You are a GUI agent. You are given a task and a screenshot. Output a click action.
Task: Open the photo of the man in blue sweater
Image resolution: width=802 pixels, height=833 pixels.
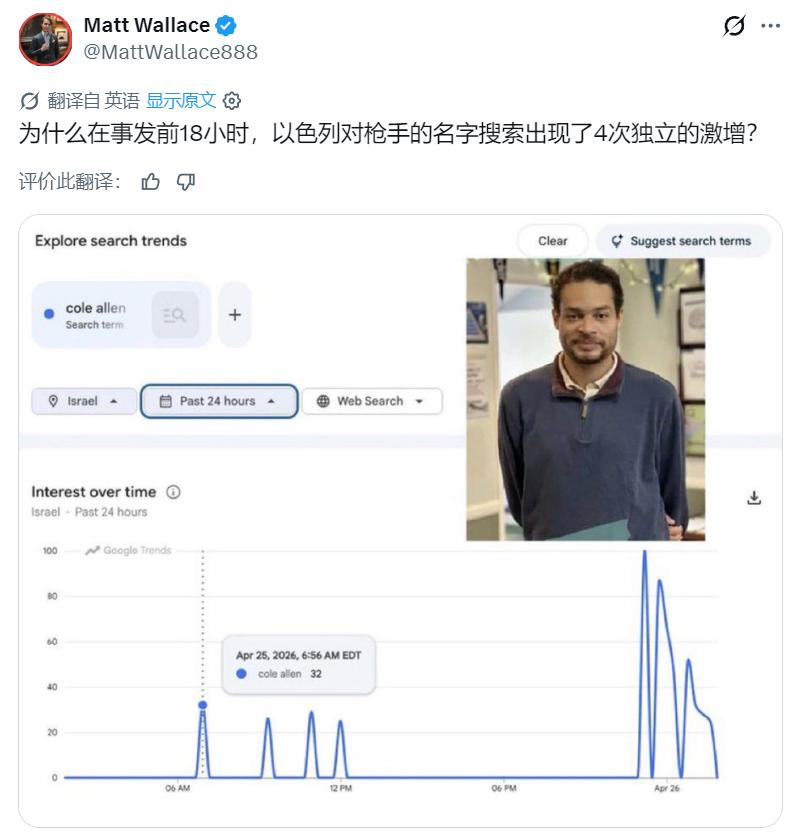coord(585,400)
